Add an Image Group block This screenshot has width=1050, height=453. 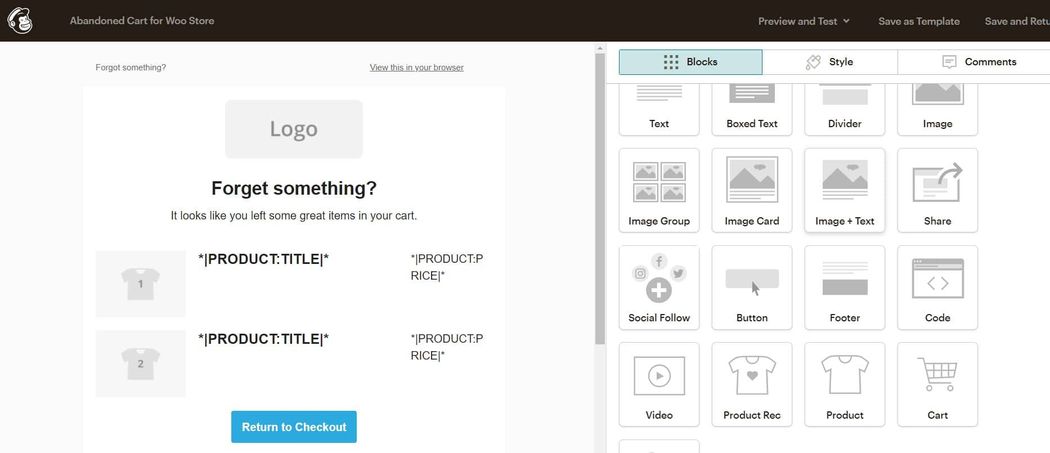659,190
